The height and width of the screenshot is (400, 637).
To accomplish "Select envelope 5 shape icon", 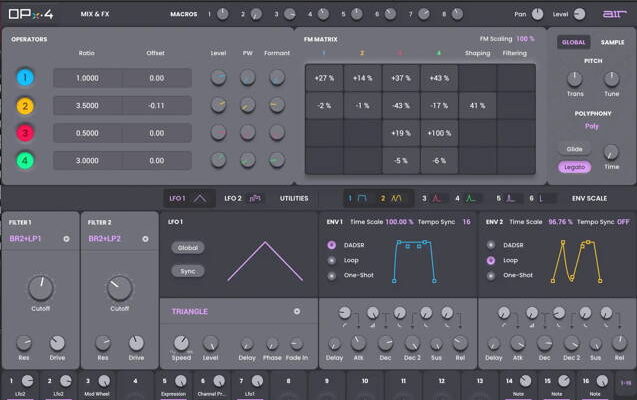I will point(512,199).
